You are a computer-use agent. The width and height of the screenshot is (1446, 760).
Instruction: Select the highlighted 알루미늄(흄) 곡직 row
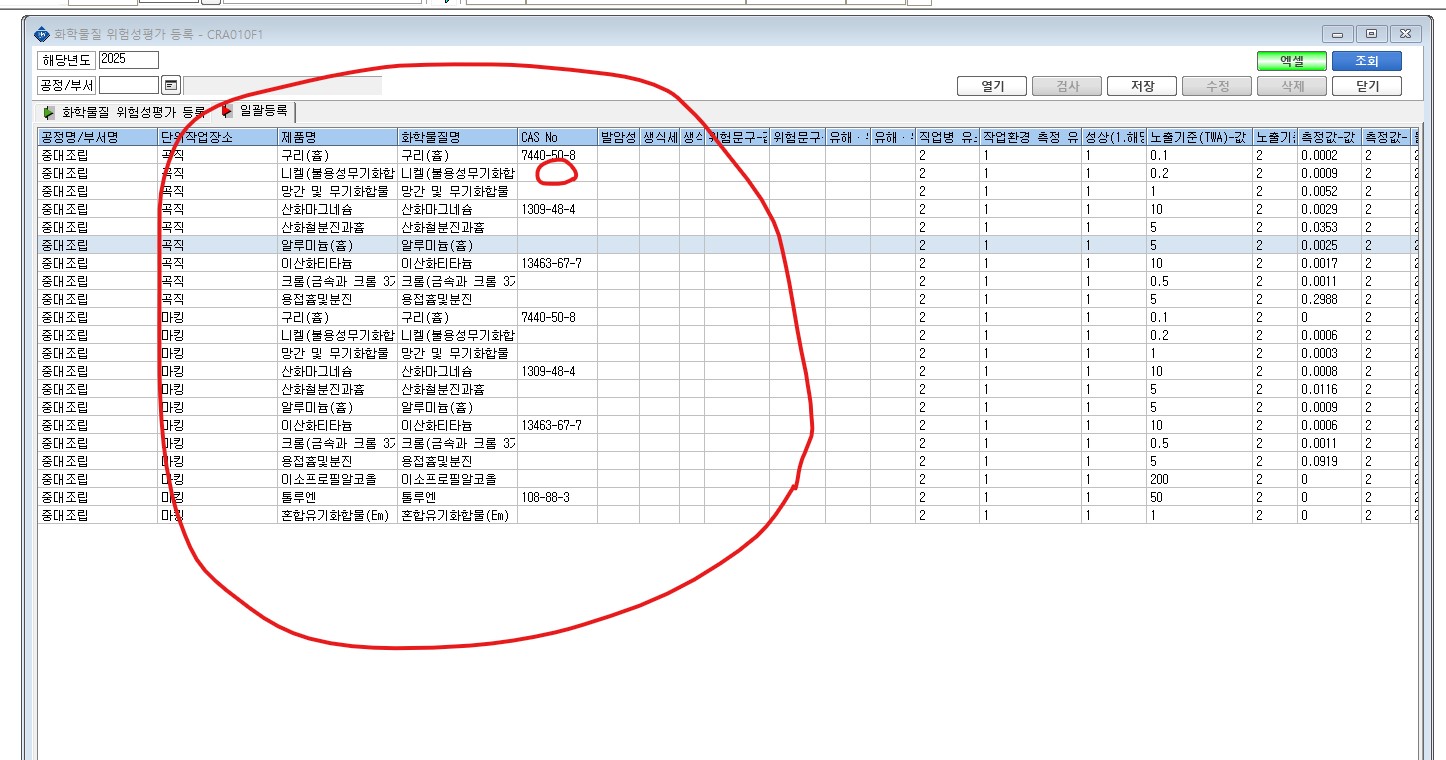pos(728,245)
